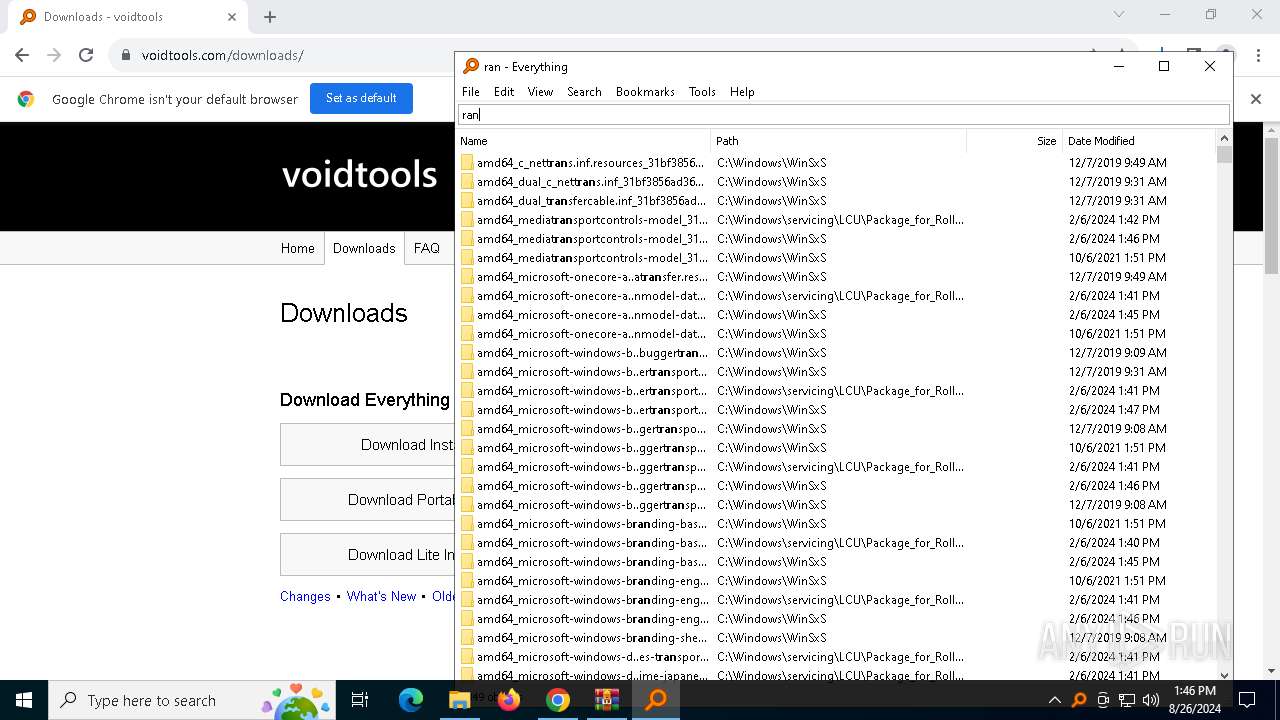
Task: Open voidtools Downloads tab
Action: [364, 248]
